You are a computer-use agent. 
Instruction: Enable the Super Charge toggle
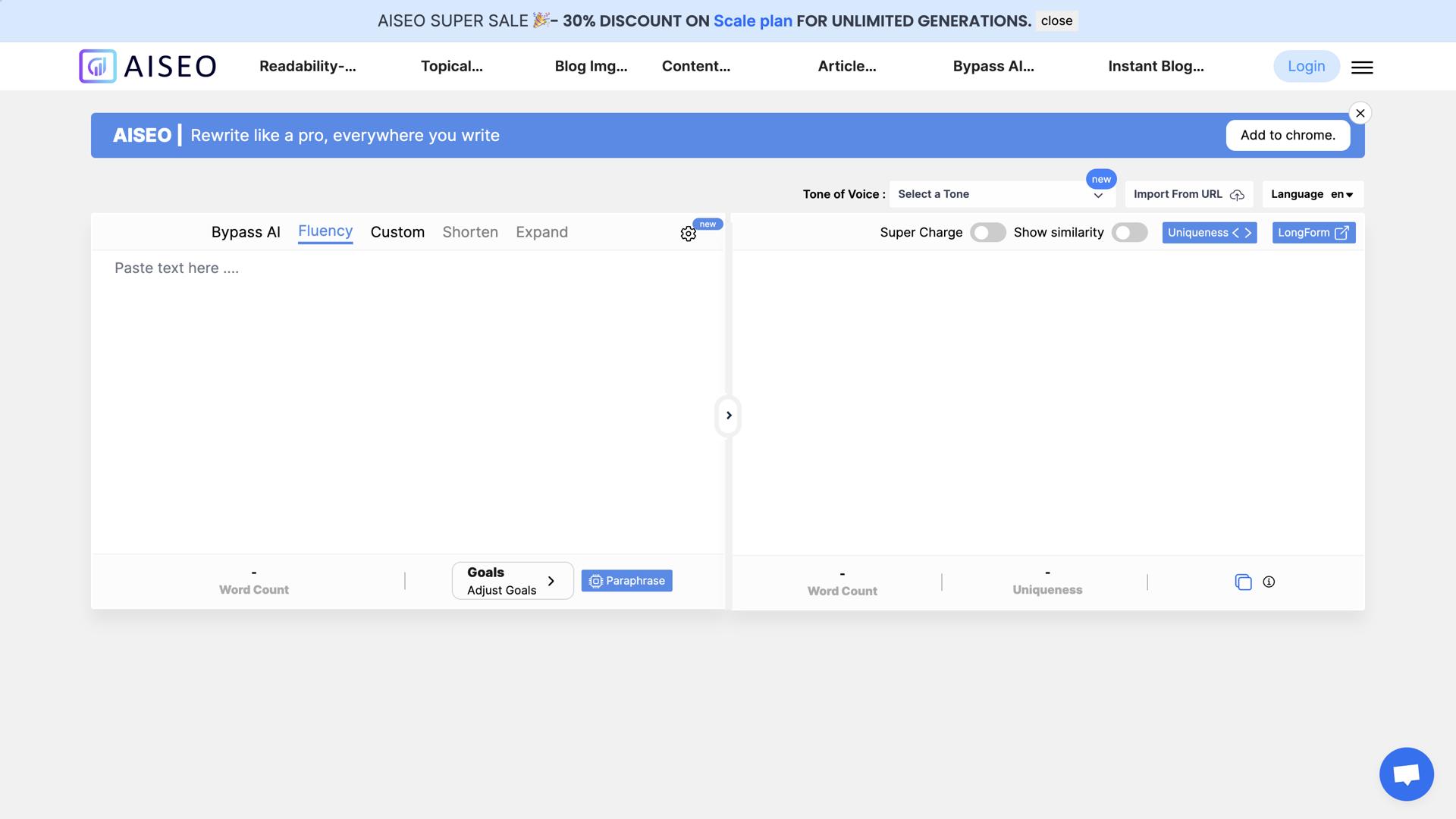(988, 232)
